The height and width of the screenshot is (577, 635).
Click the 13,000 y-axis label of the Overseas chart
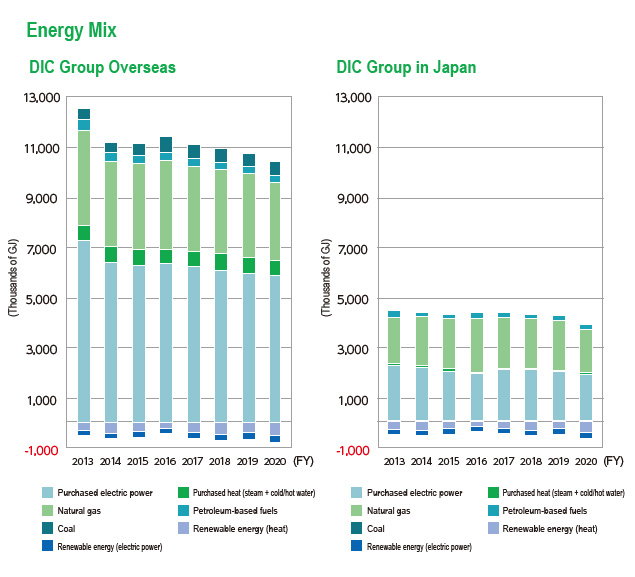pyautogui.click(x=42, y=98)
